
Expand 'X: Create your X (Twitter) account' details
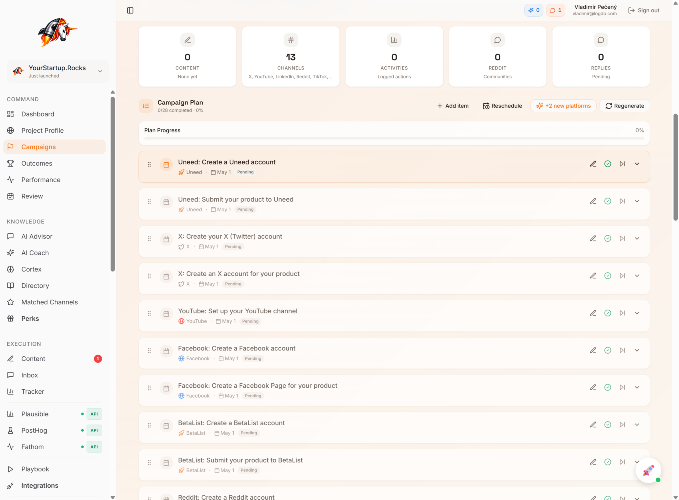point(637,239)
